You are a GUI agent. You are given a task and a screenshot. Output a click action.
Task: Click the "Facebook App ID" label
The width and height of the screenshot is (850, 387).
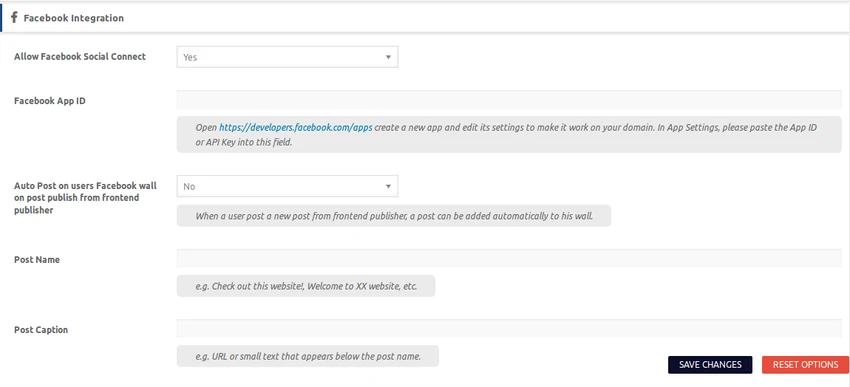(x=49, y=101)
